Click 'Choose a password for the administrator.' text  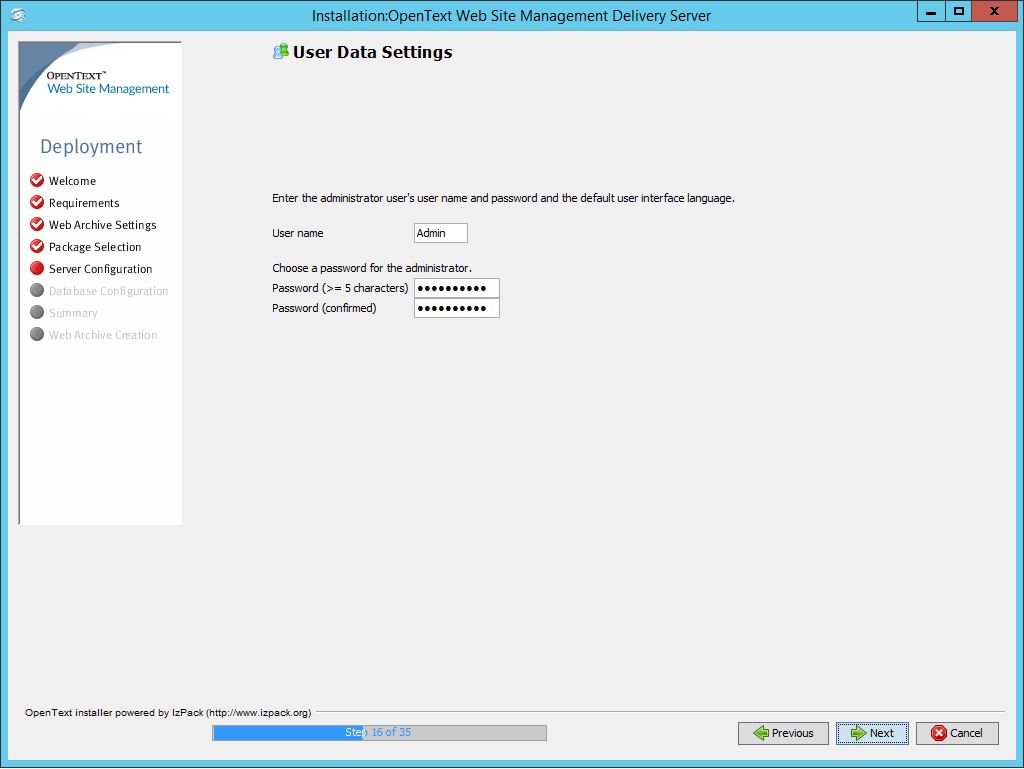coord(372,268)
